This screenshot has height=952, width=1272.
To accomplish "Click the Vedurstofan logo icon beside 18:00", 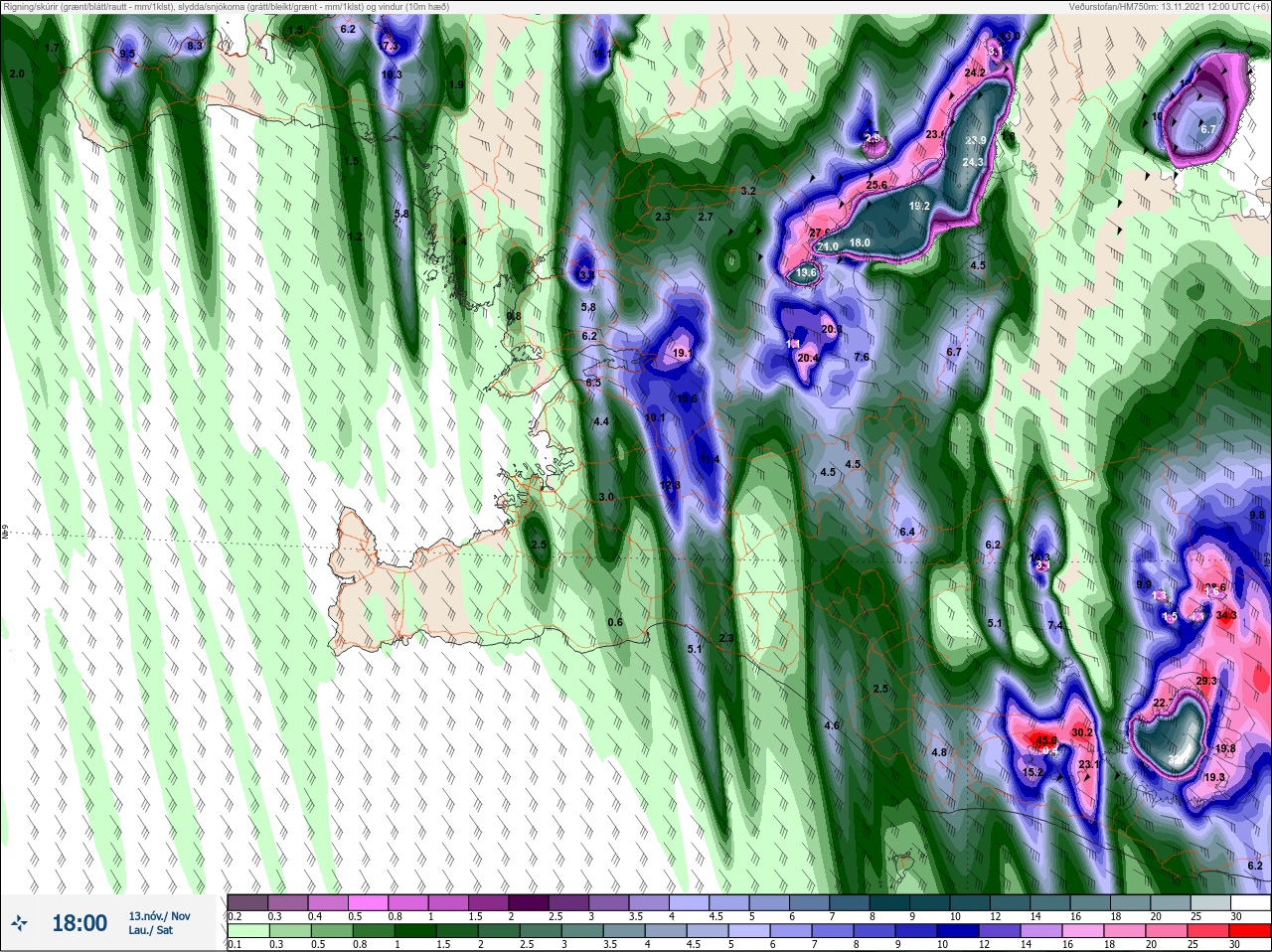I will pyautogui.click(x=18, y=924).
